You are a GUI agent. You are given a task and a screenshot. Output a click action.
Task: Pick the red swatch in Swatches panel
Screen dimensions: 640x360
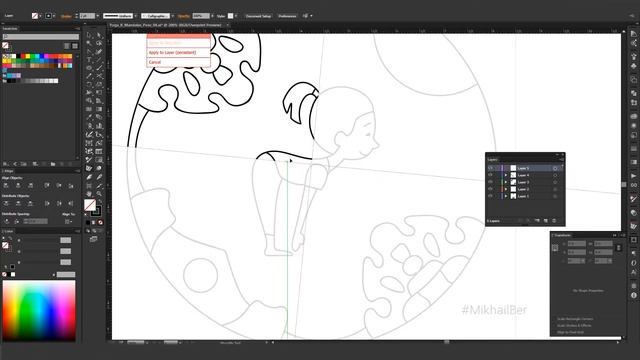click(x=23, y=56)
